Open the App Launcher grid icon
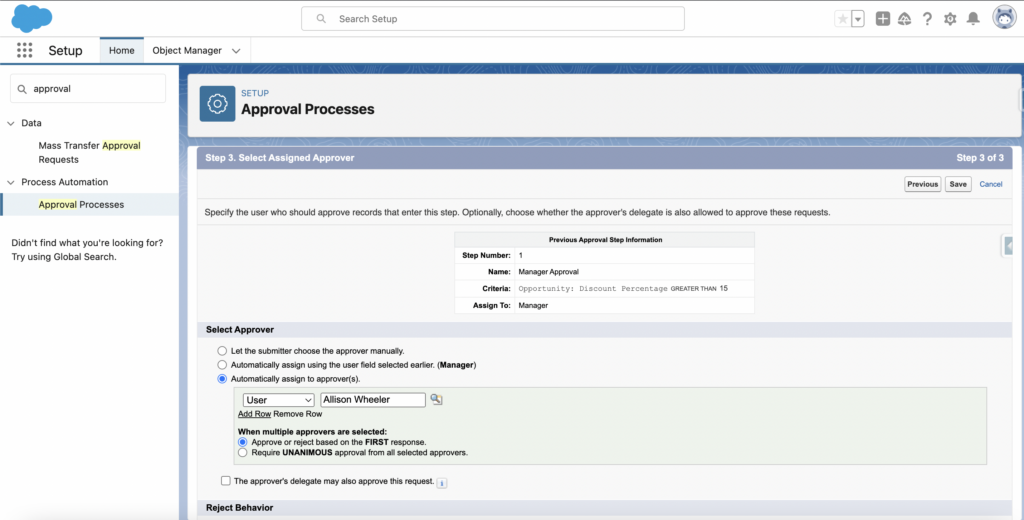Screen dimensions: 1024x520 point(25,50)
